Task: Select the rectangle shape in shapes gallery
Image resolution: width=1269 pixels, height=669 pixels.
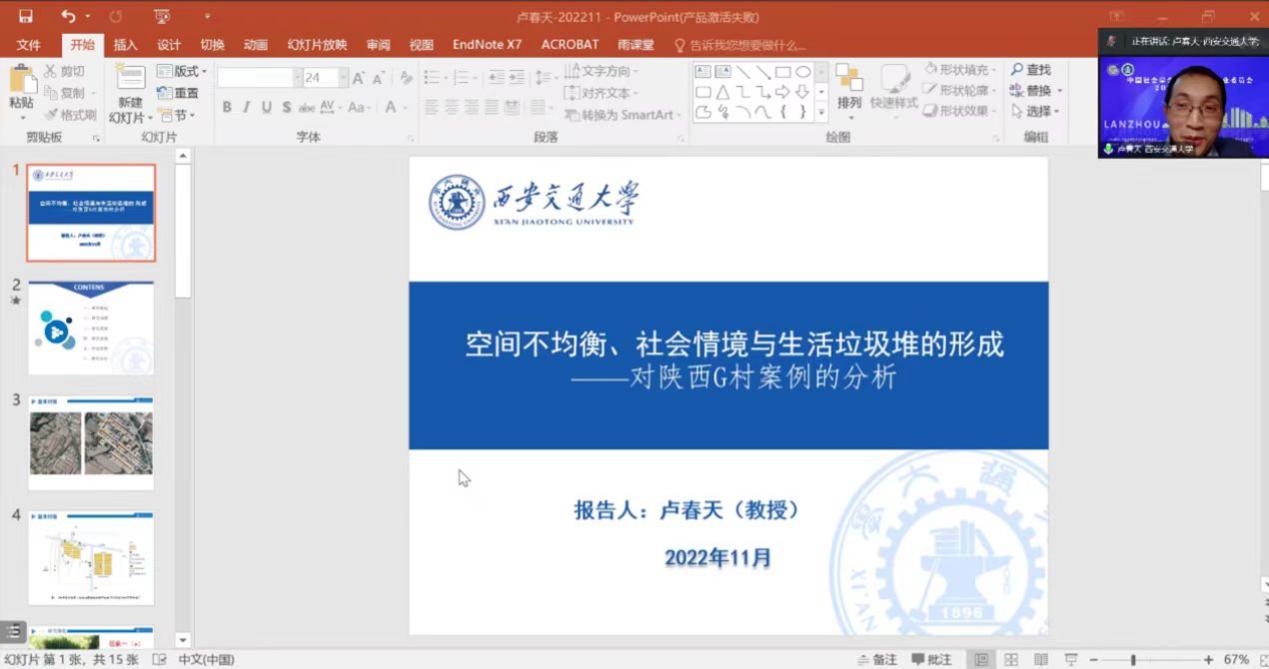Action: 783,72
